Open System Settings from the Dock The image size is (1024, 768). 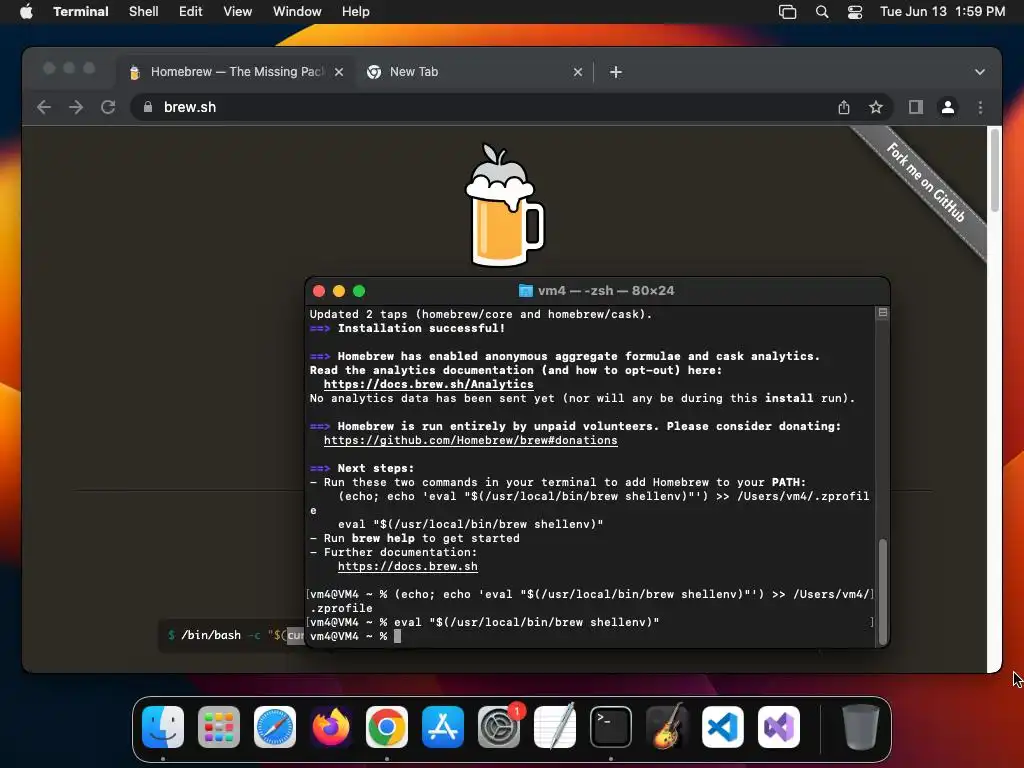tap(499, 727)
